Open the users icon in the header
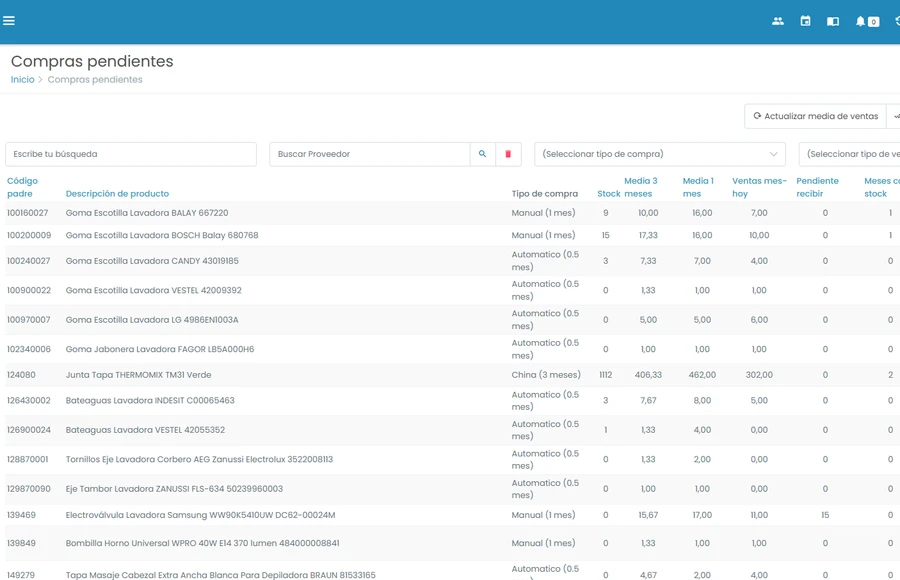The width and height of the screenshot is (900, 580). pos(778,21)
